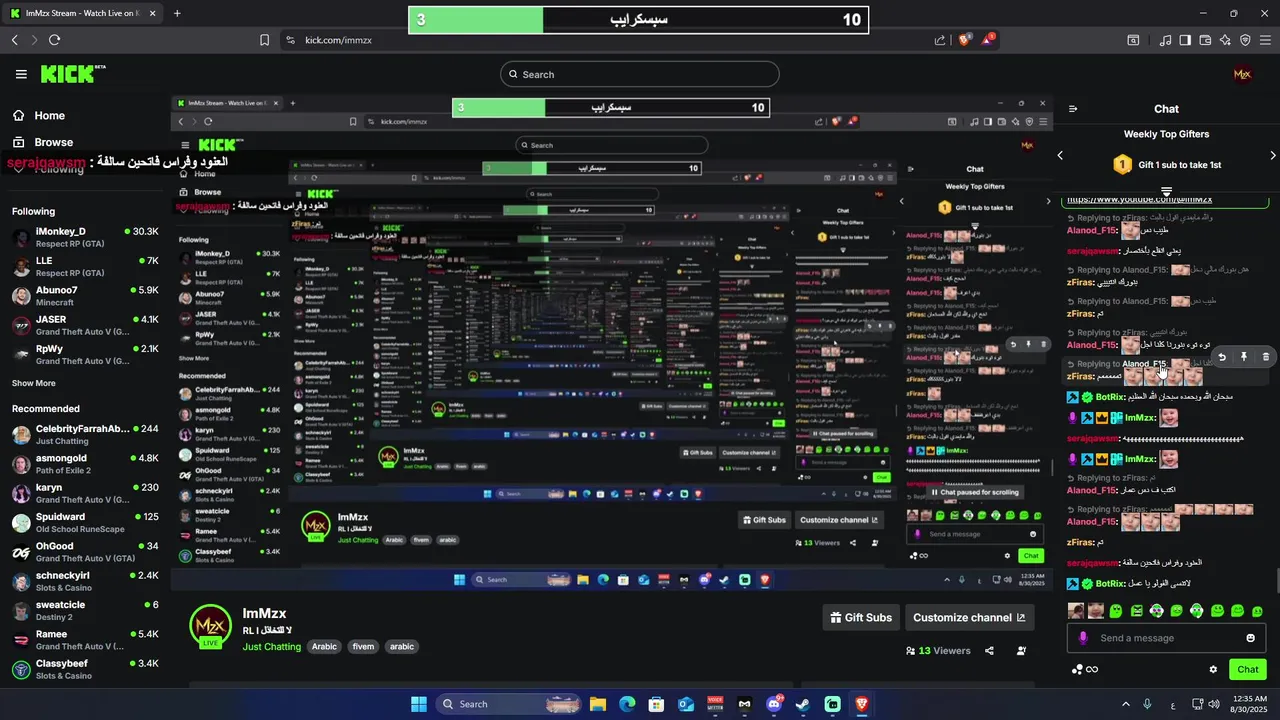
Task: Open LLE followed channel
Action: [85, 267]
